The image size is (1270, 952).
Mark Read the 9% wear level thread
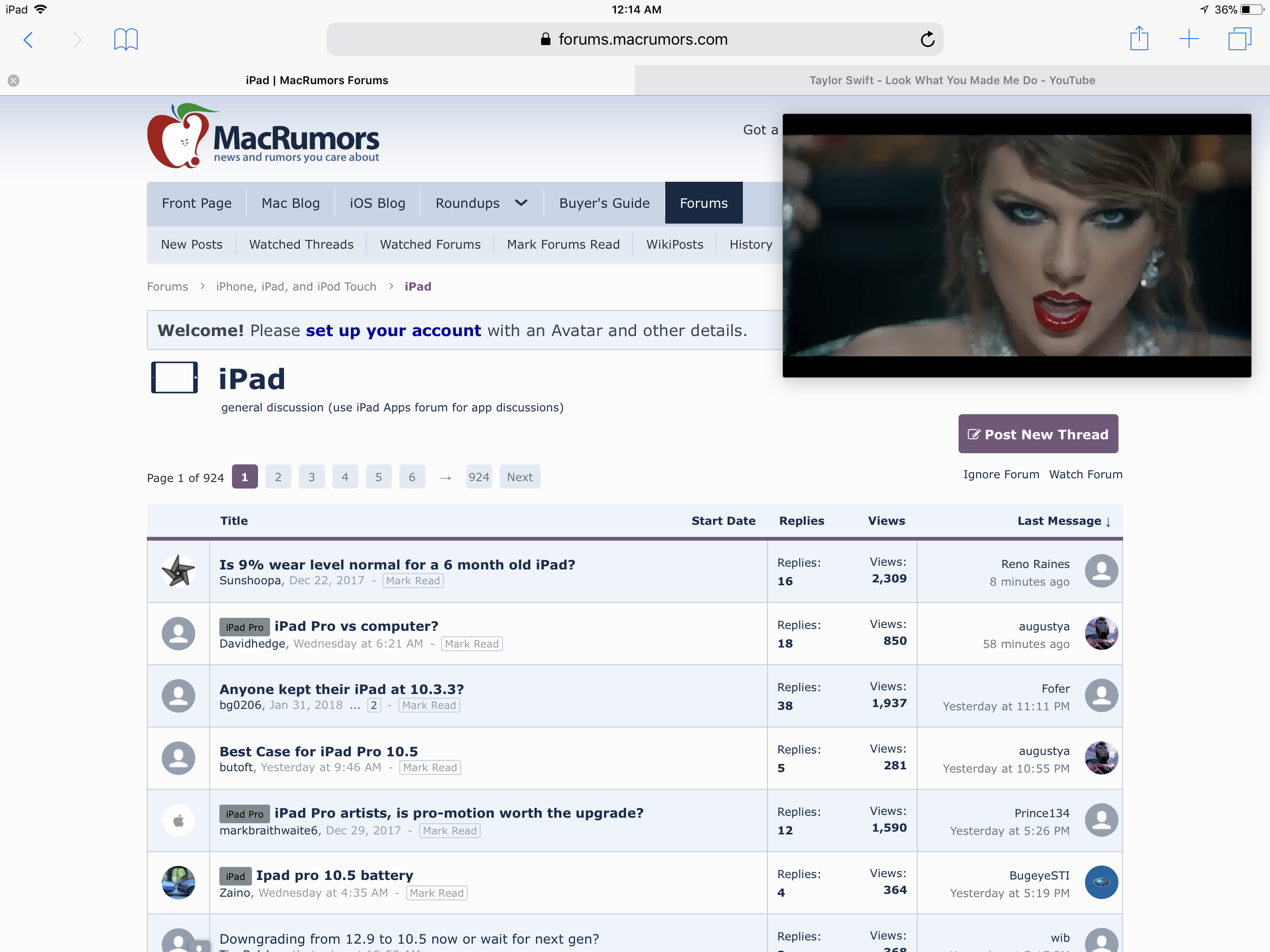pyautogui.click(x=413, y=581)
